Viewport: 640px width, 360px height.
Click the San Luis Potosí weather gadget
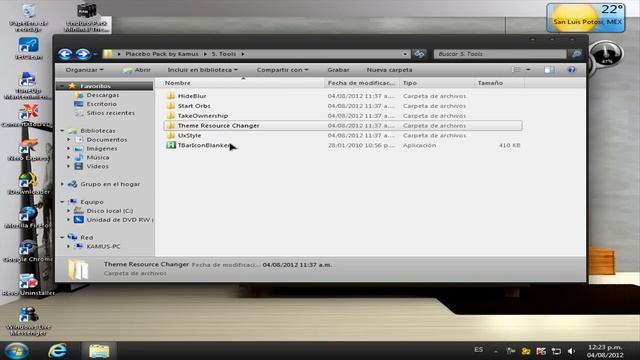click(586, 18)
